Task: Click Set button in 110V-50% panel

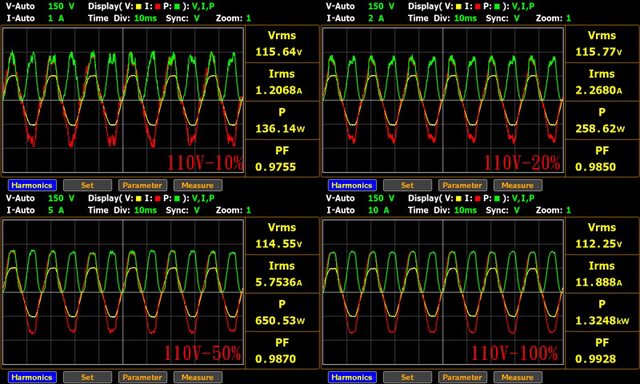Action: [87, 377]
